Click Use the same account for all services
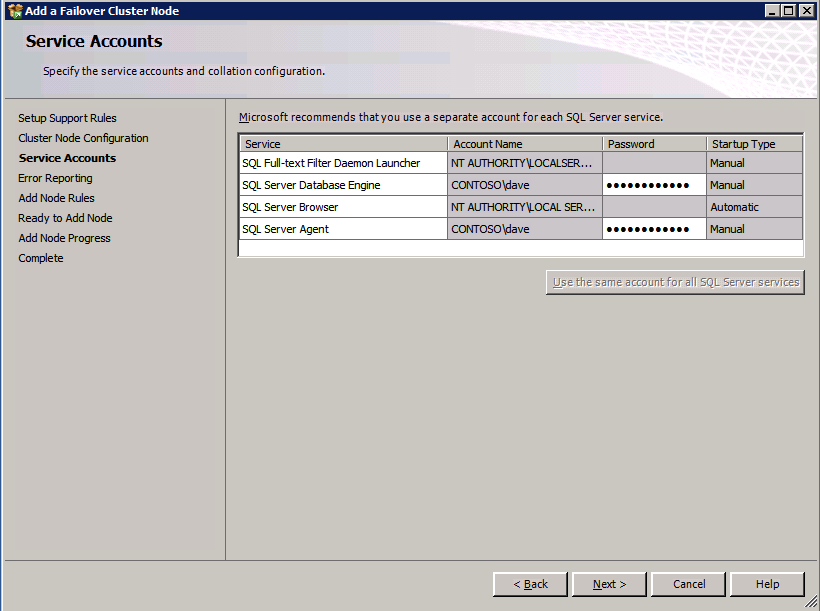820x611 pixels. (675, 282)
